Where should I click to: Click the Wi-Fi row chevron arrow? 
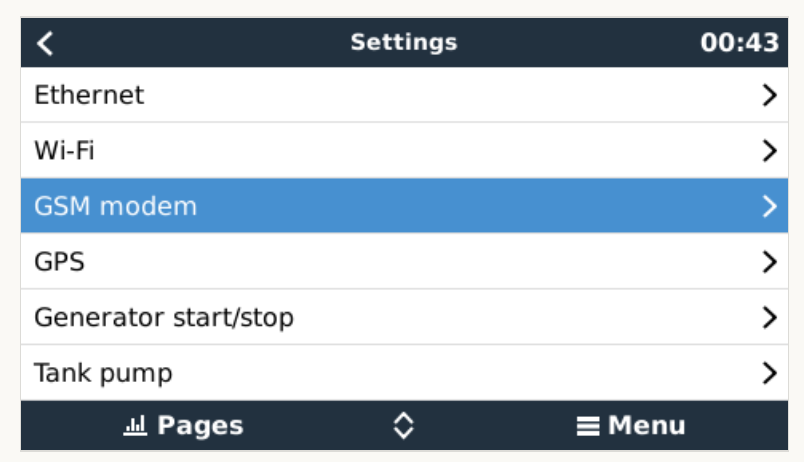point(769,151)
